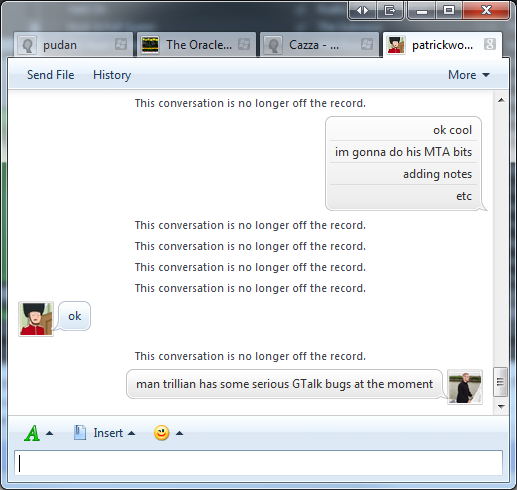Click the chat scrollbar thumb
517x490 pixels.
pyautogui.click(x=500, y=382)
